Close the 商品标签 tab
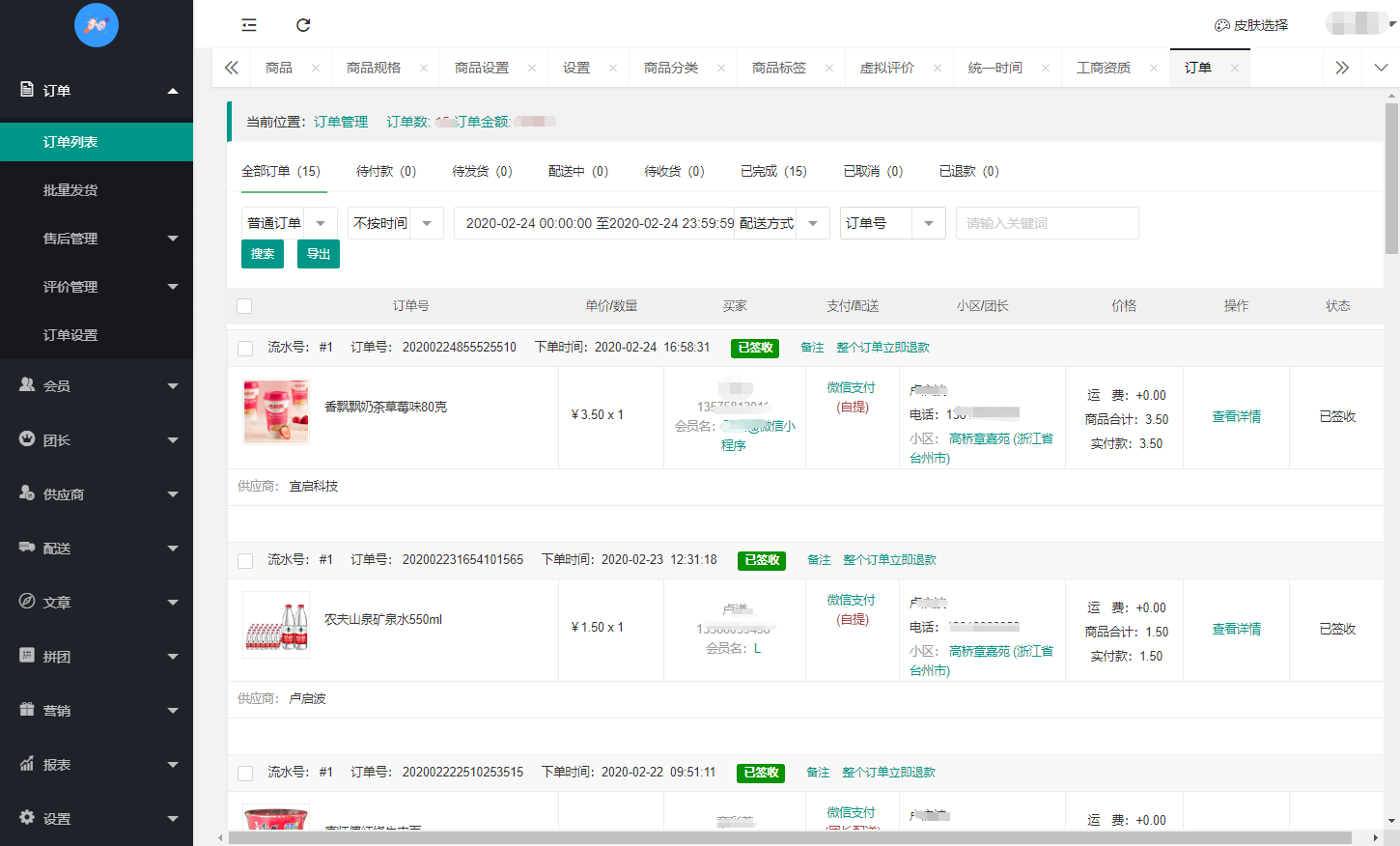1400x846 pixels. 829,68
